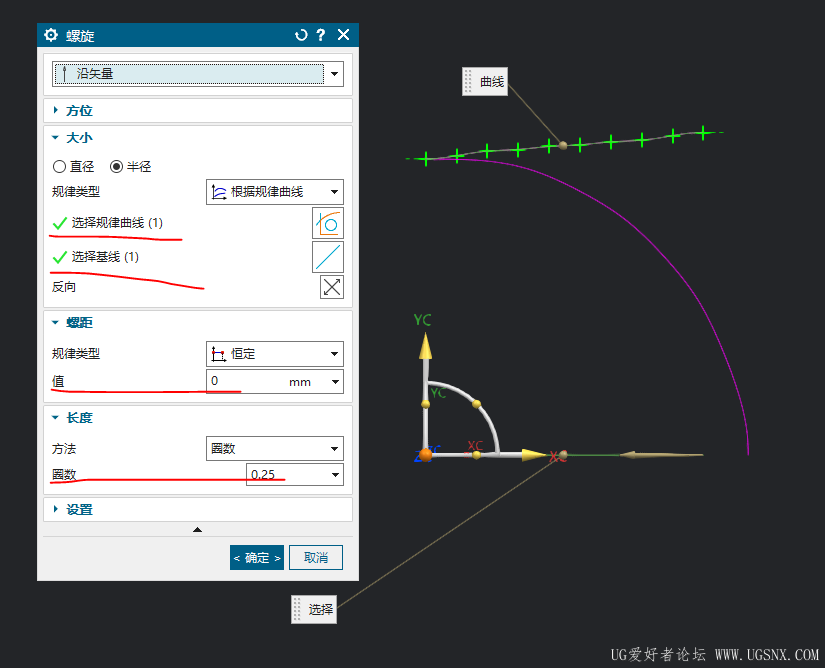Click 选择规律曲线 (1) label
The image size is (825, 668).
coord(117,223)
